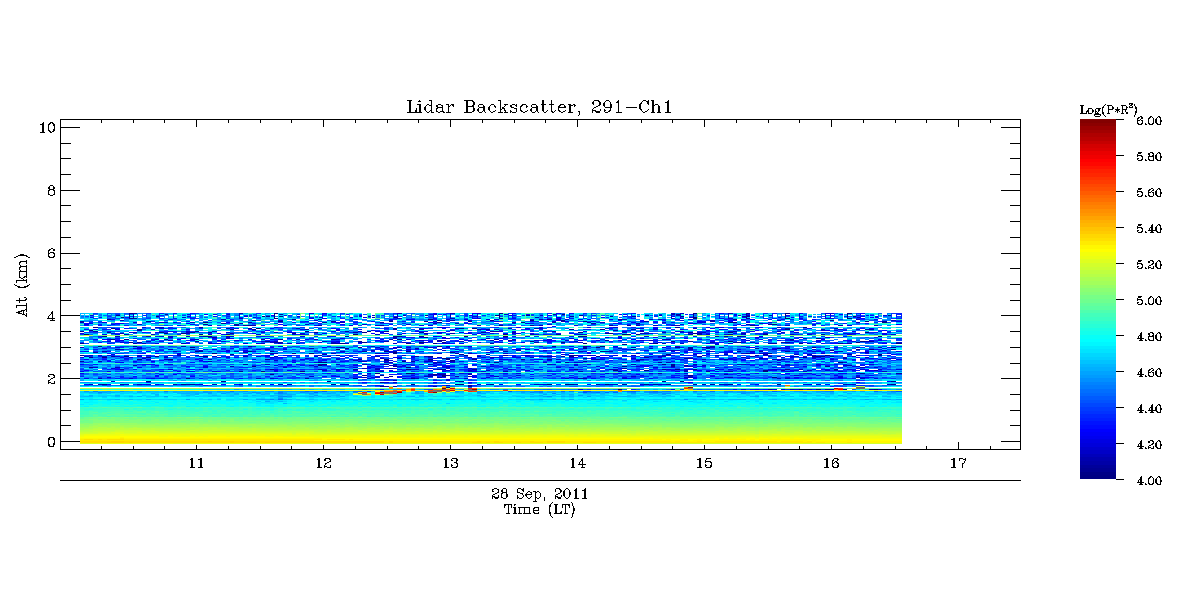The width and height of the screenshot is (1200, 600).
Task: Click colorbar value 5.00
Action: point(1149,301)
